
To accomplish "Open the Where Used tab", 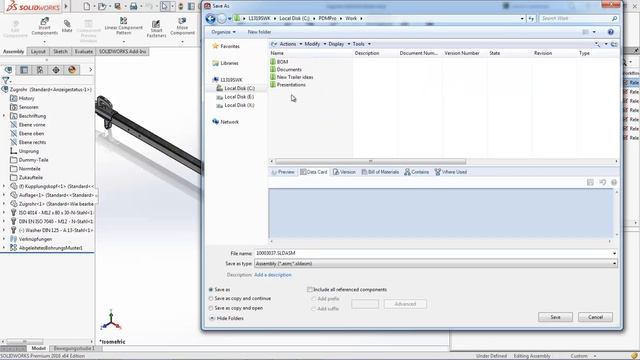I will [x=451, y=172].
